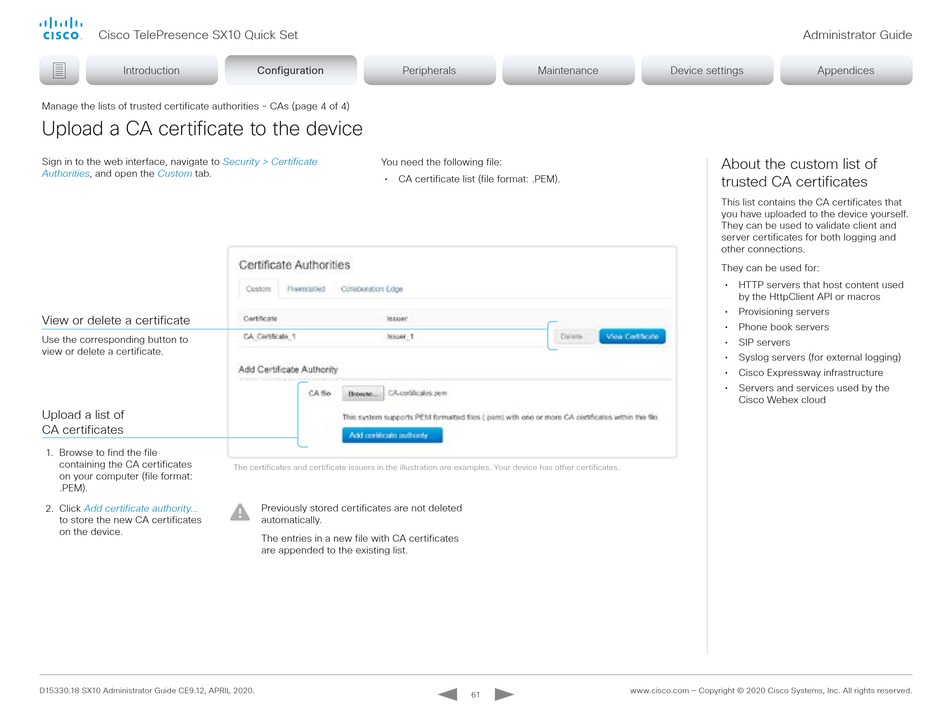Screen dimensions: 950x711
Task: Open the Peripherals tab
Action: (429, 70)
